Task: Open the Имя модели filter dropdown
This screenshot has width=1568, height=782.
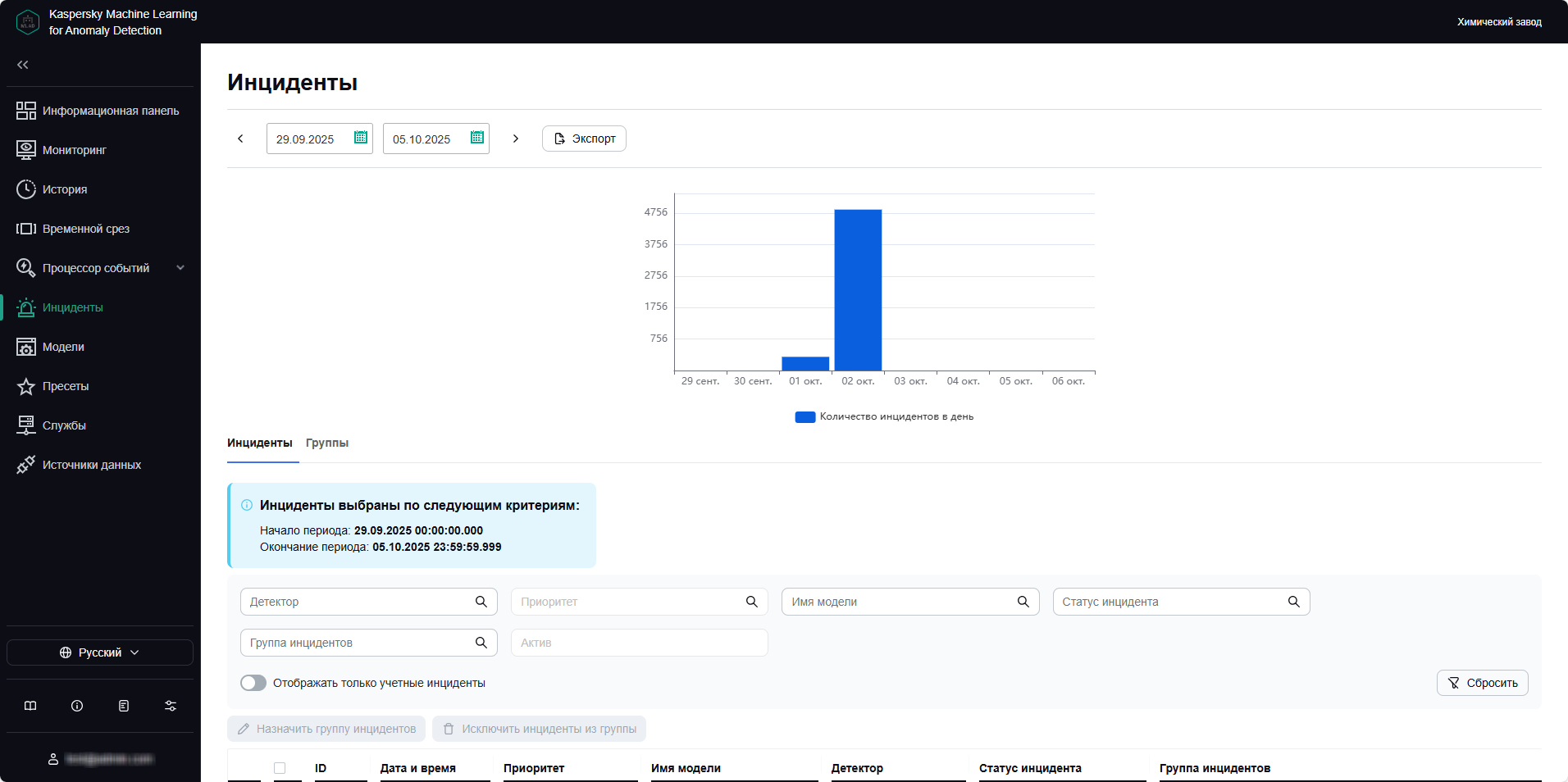Action: pyautogui.click(x=910, y=602)
